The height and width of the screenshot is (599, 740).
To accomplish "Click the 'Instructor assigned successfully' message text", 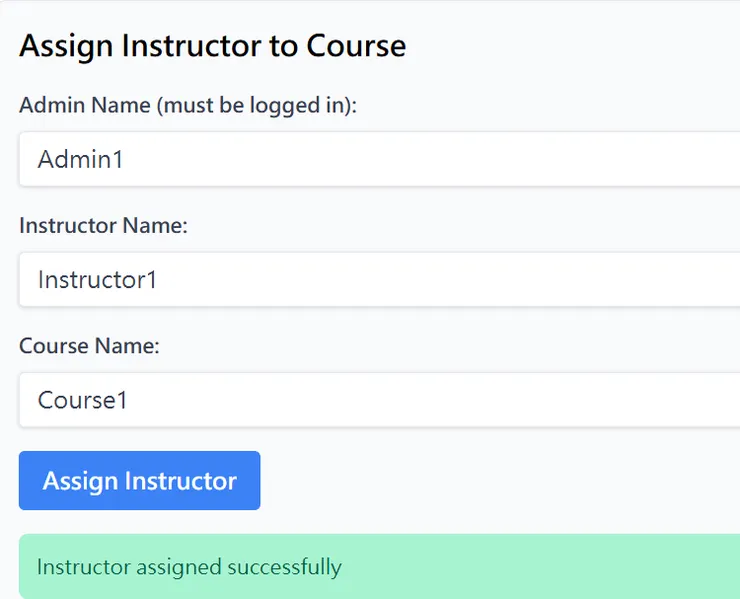I will (x=189, y=568).
